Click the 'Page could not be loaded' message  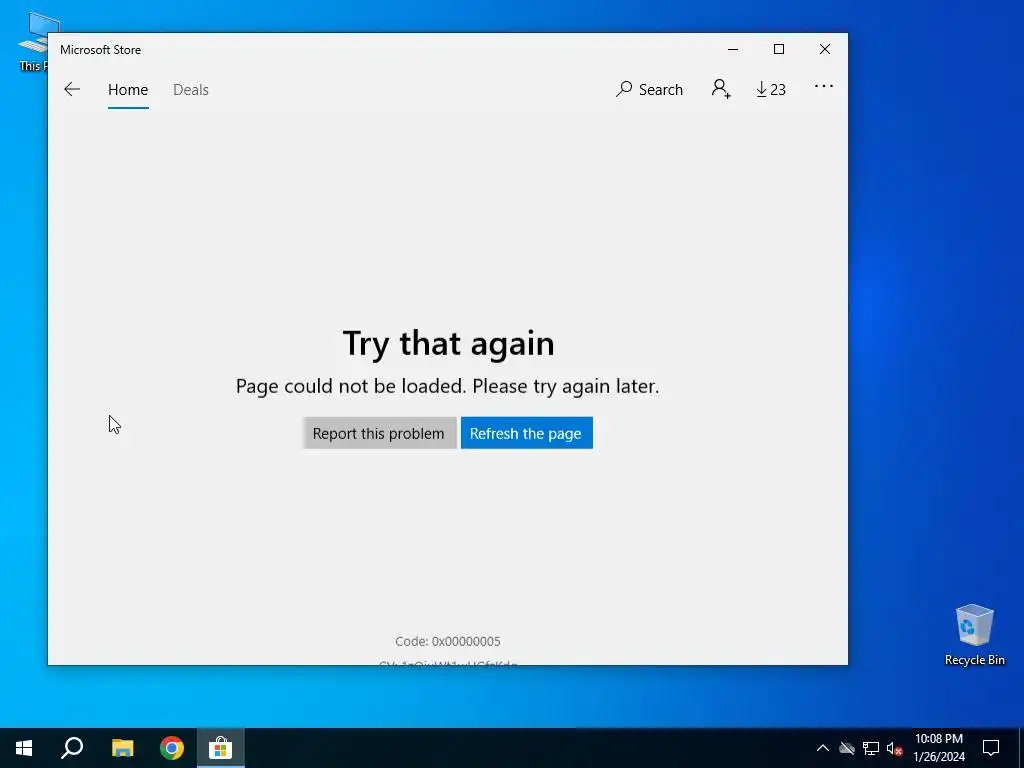(447, 387)
